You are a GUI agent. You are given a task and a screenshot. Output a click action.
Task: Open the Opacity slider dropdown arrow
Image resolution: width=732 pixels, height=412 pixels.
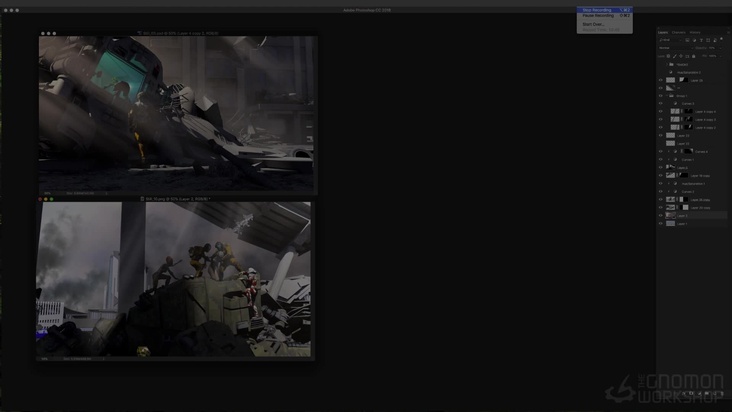[720, 48]
